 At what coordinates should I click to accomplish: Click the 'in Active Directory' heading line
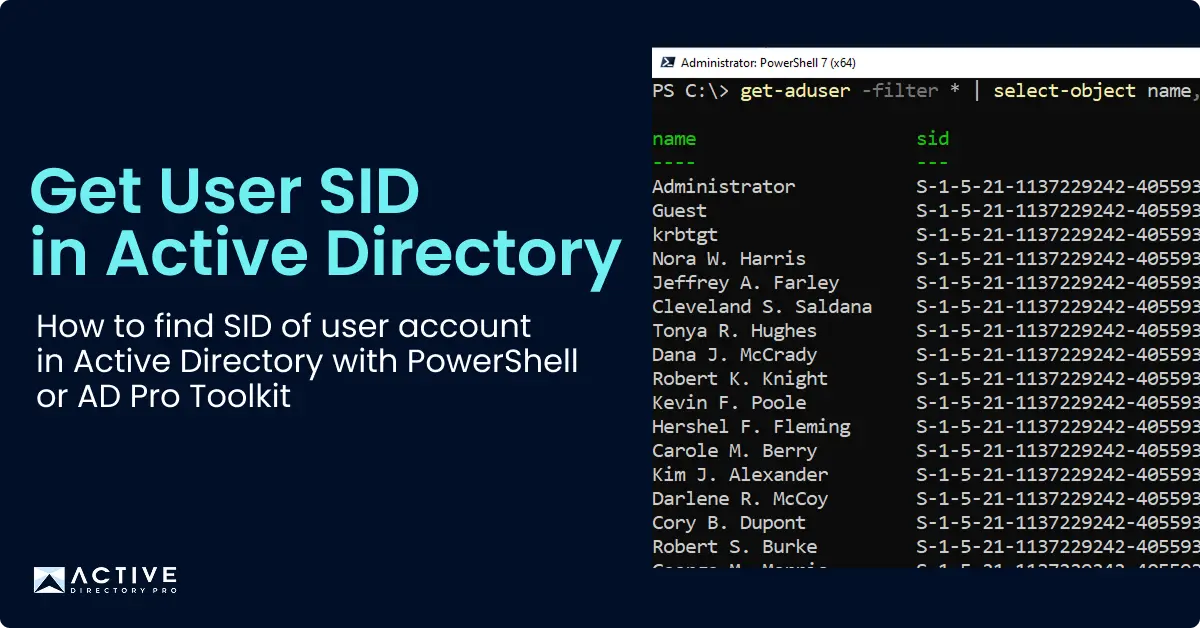pyautogui.click(x=326, y=256)
